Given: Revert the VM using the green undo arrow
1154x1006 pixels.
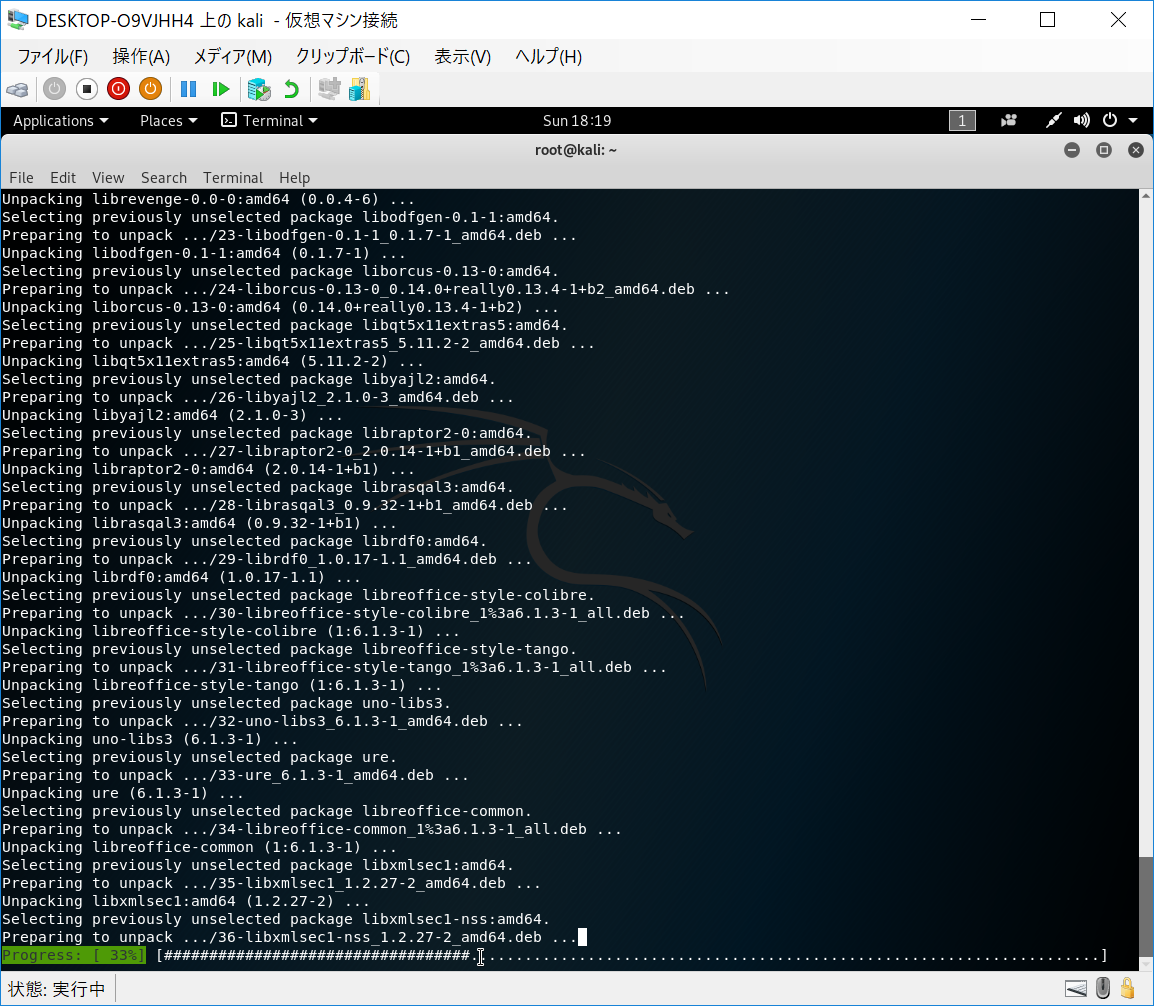Looking at the screenshot, I should point(291,89).
